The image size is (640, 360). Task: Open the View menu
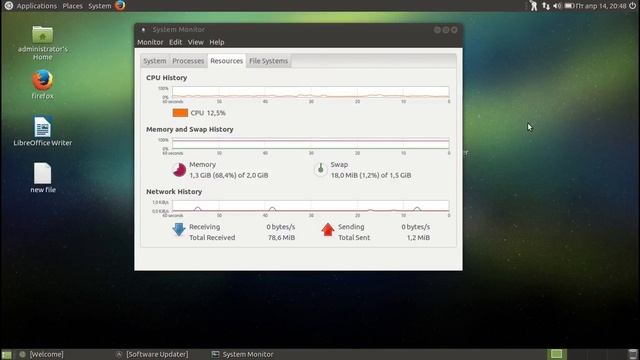196,42
